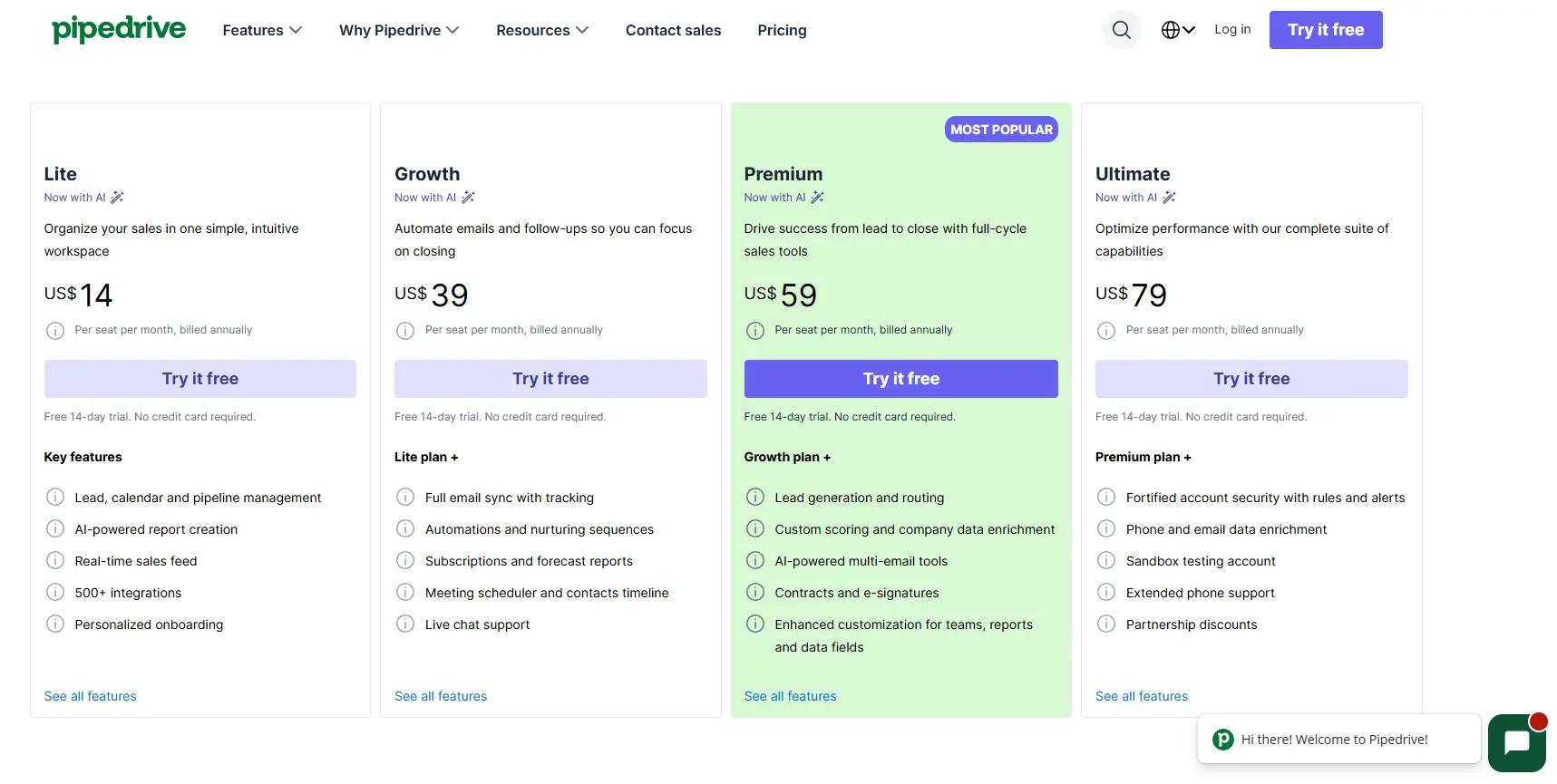
Task: Click info icon beside Contracts and e-signatures
Action: tap(755, 592)
